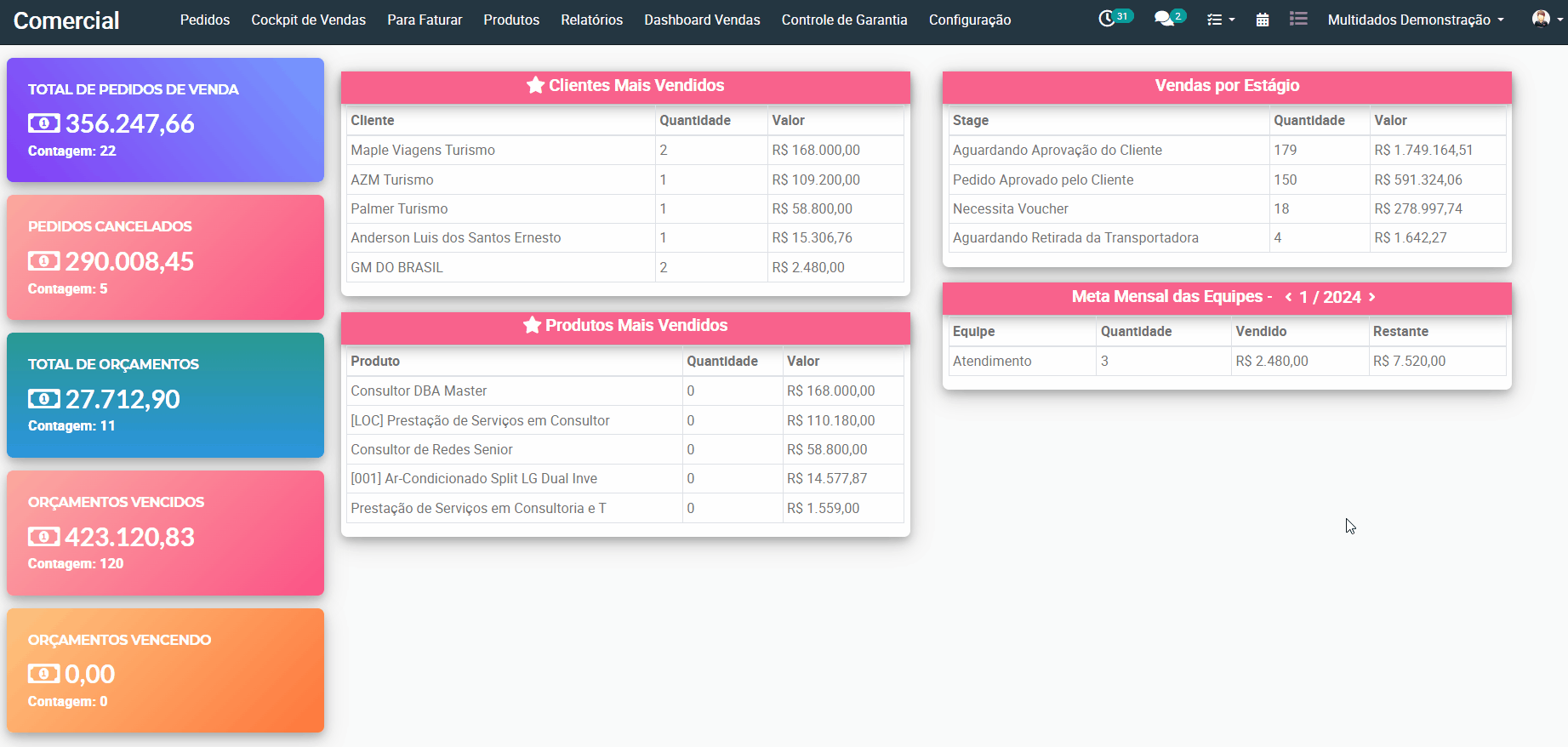Click the star icon beside Clientes Mais Vendidos

click(x=535, y=85)
